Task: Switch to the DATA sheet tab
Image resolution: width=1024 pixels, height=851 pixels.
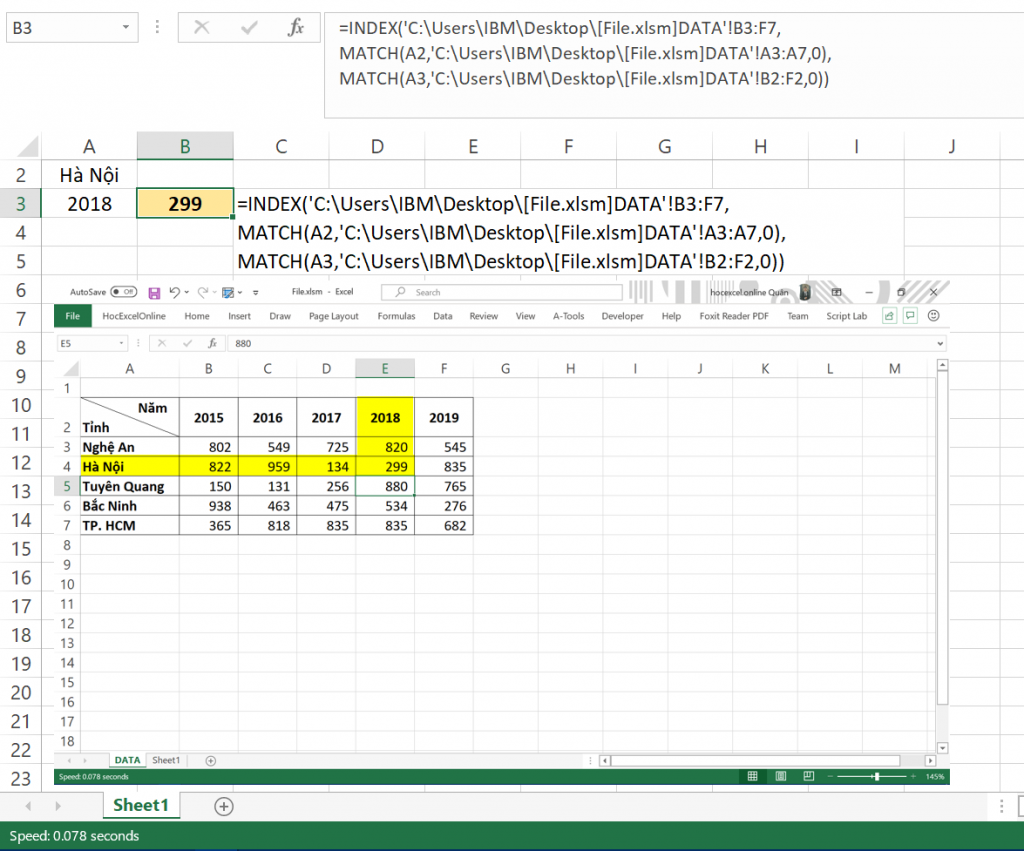Action: tap(127, 760)
